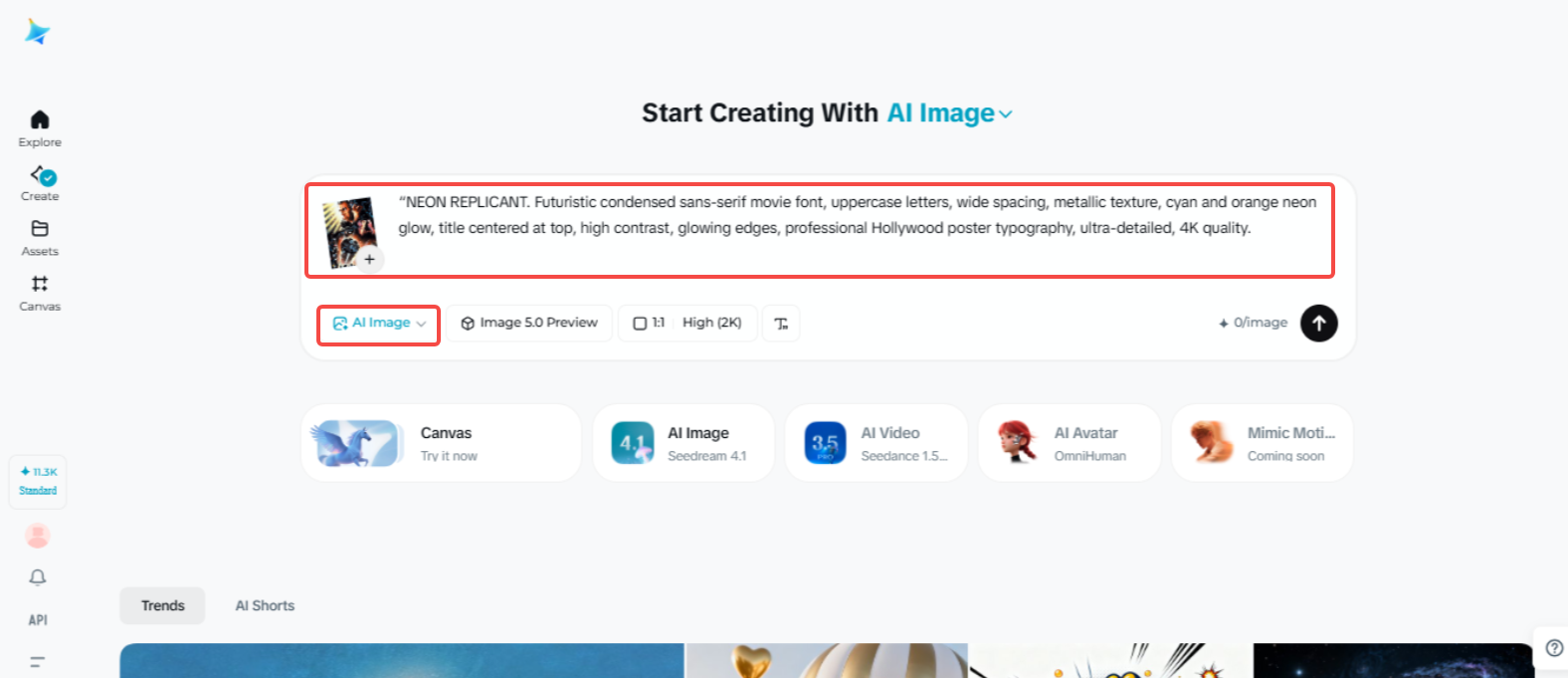Go to the Create section
Screen dimensions: 1568x678
40,183
